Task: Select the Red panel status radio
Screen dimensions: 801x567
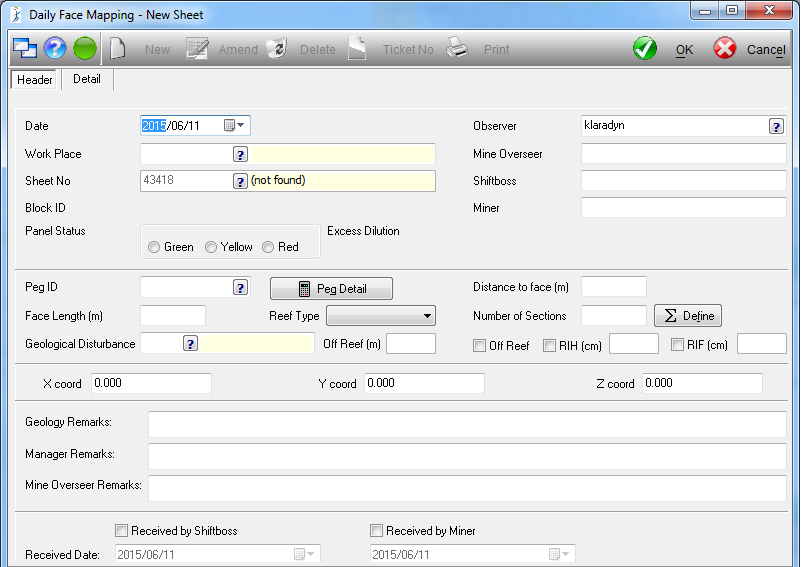Action: tap(268, 247)
